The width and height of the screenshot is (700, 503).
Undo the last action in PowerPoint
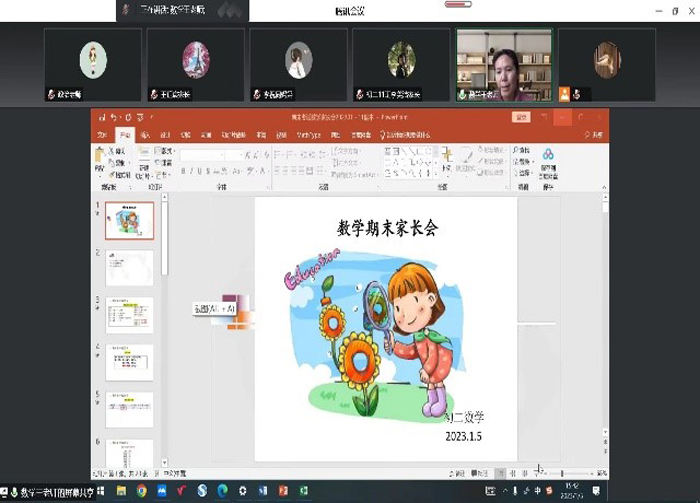pyautogui.click(x=114, y=117)
